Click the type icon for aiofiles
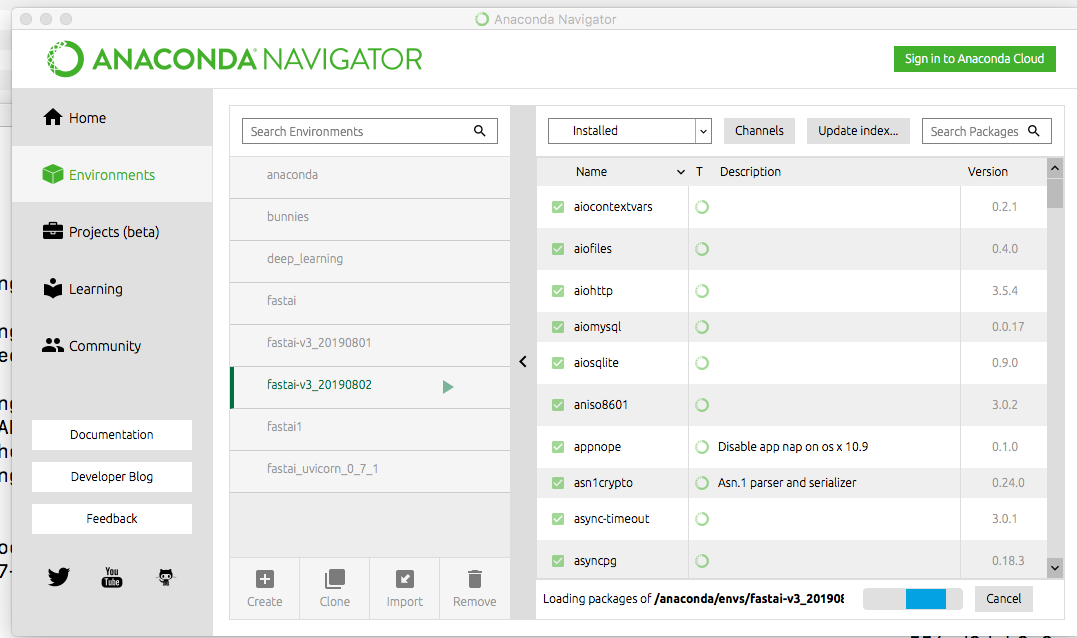 click(701, 249)
